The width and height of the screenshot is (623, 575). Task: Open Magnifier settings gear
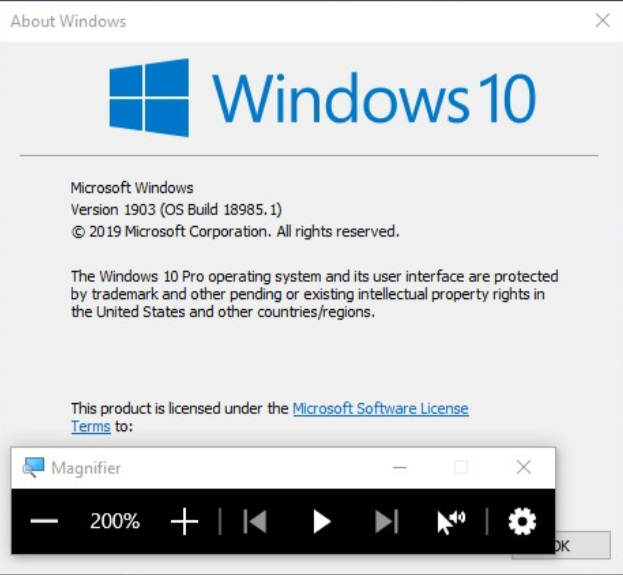522,521
